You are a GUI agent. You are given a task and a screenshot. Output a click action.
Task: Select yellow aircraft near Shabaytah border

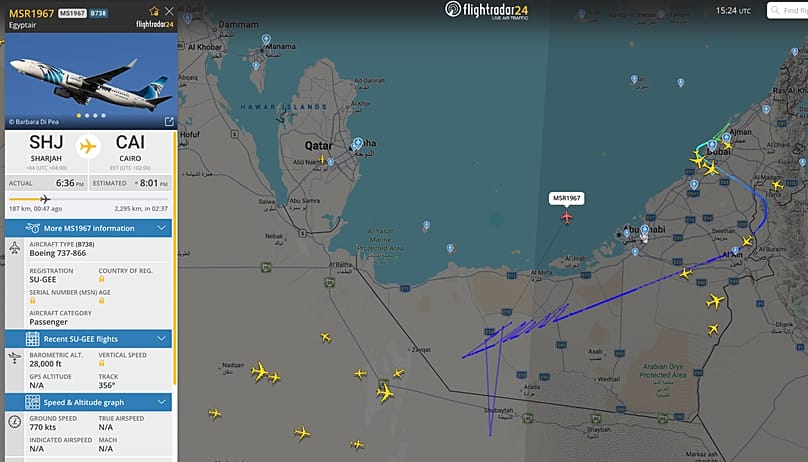[x=384, y=393]
